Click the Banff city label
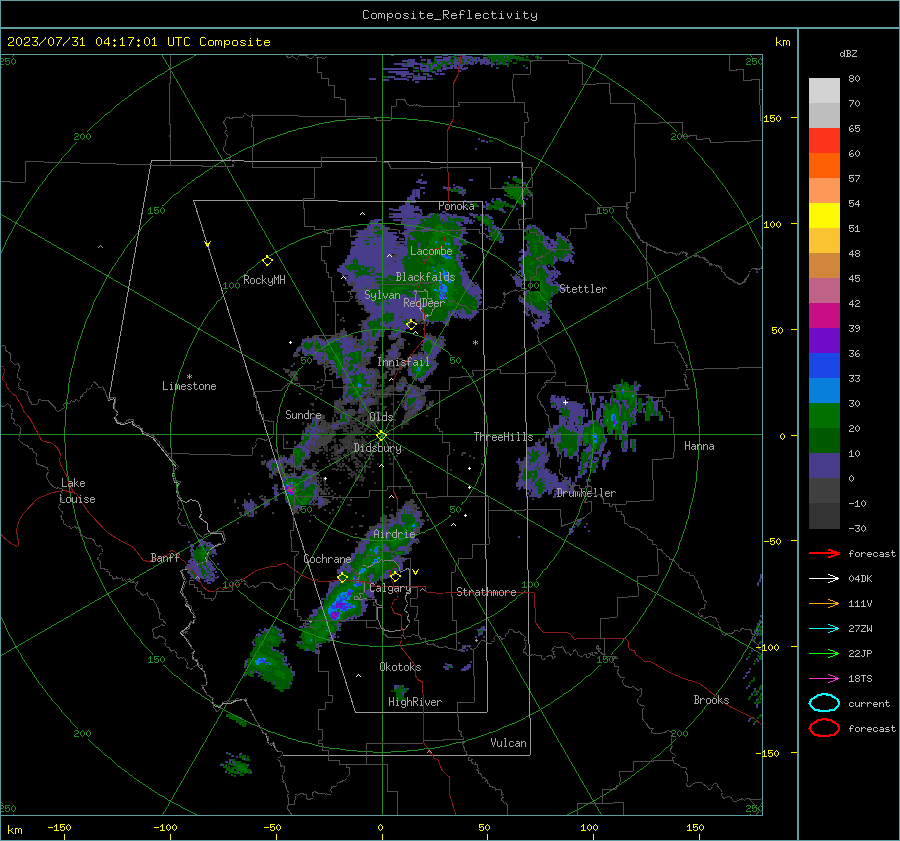The width and height of the screenshot is (900, 841). (165, 558)
